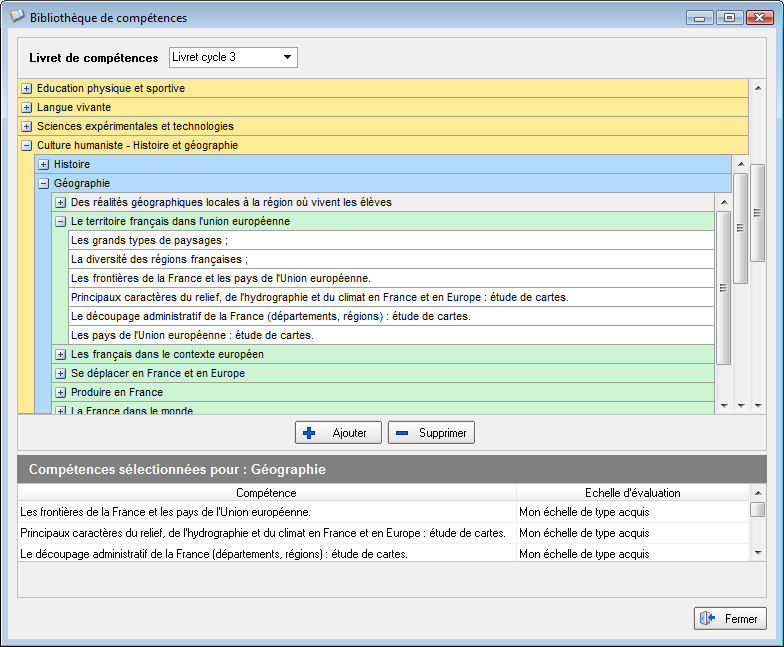784x647 pixels.
Task: Click the door icon on Fermer
Action: [707, 618]
